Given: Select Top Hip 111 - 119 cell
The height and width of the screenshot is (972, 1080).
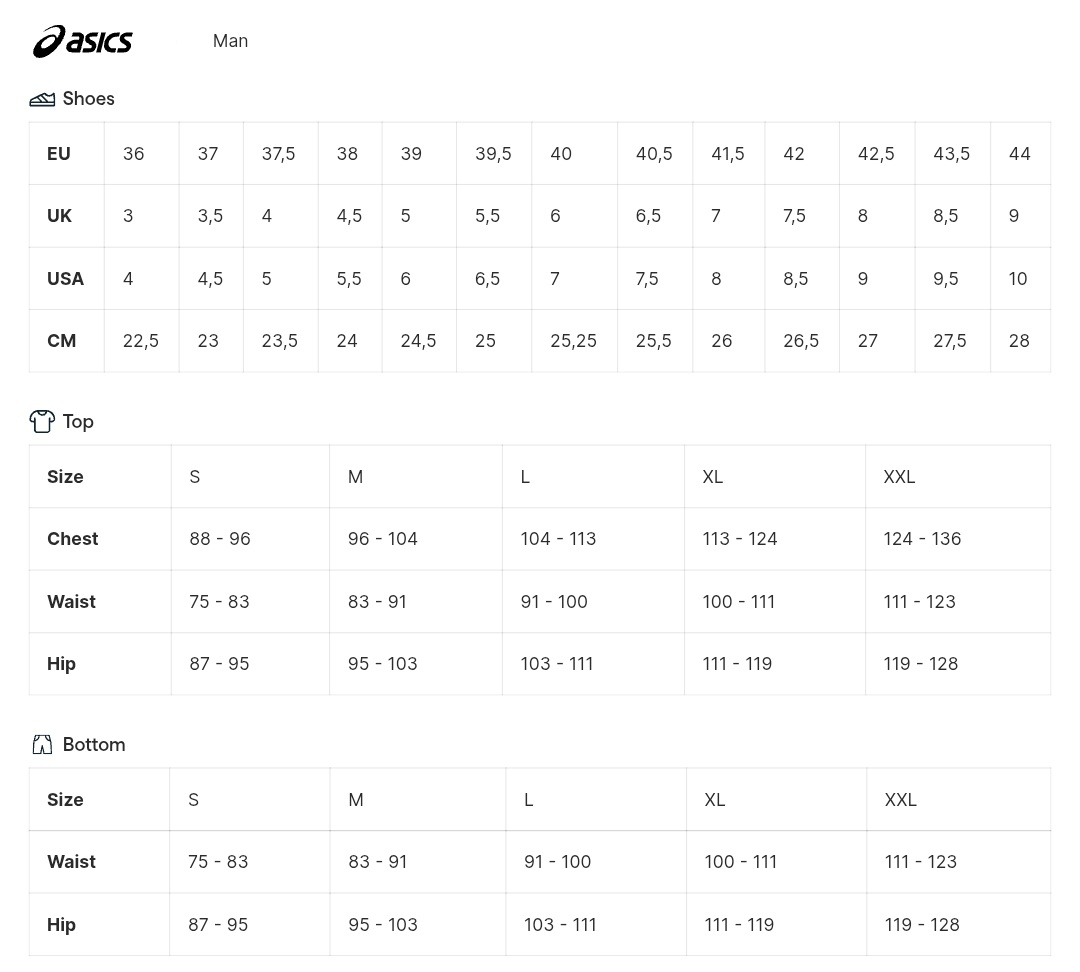Looking at the screenshot, I should 775,663.
